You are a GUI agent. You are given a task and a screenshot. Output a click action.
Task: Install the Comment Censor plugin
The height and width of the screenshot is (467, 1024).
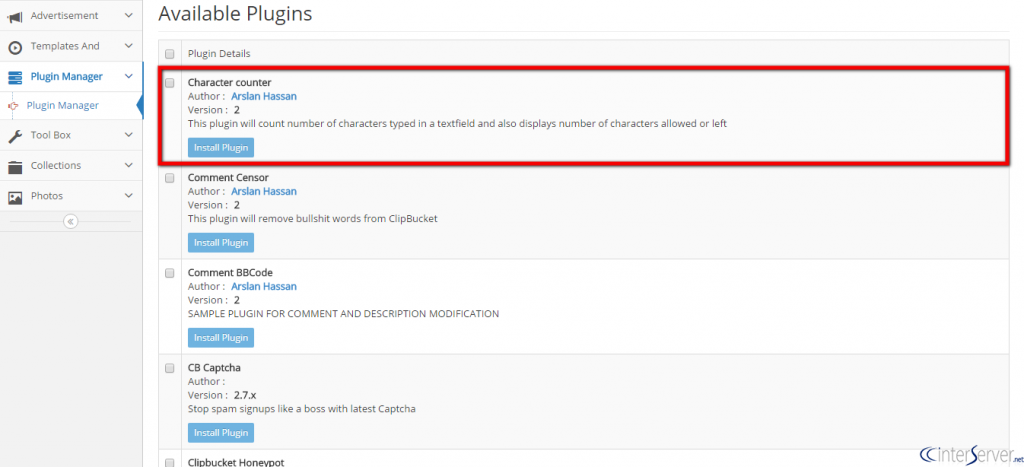[221, 242]
